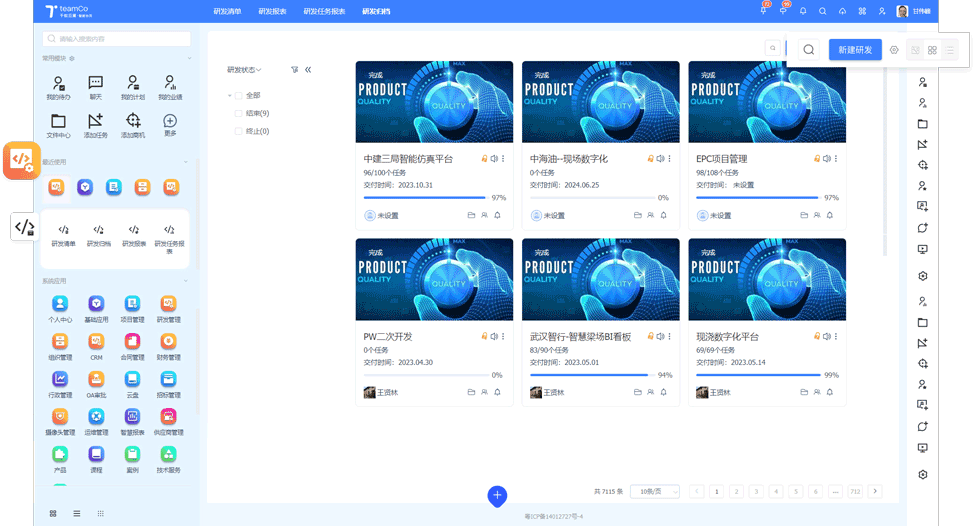Click the 新建研发 button
The height and width of the screenshot is (526, 975).
coord(855,50)
